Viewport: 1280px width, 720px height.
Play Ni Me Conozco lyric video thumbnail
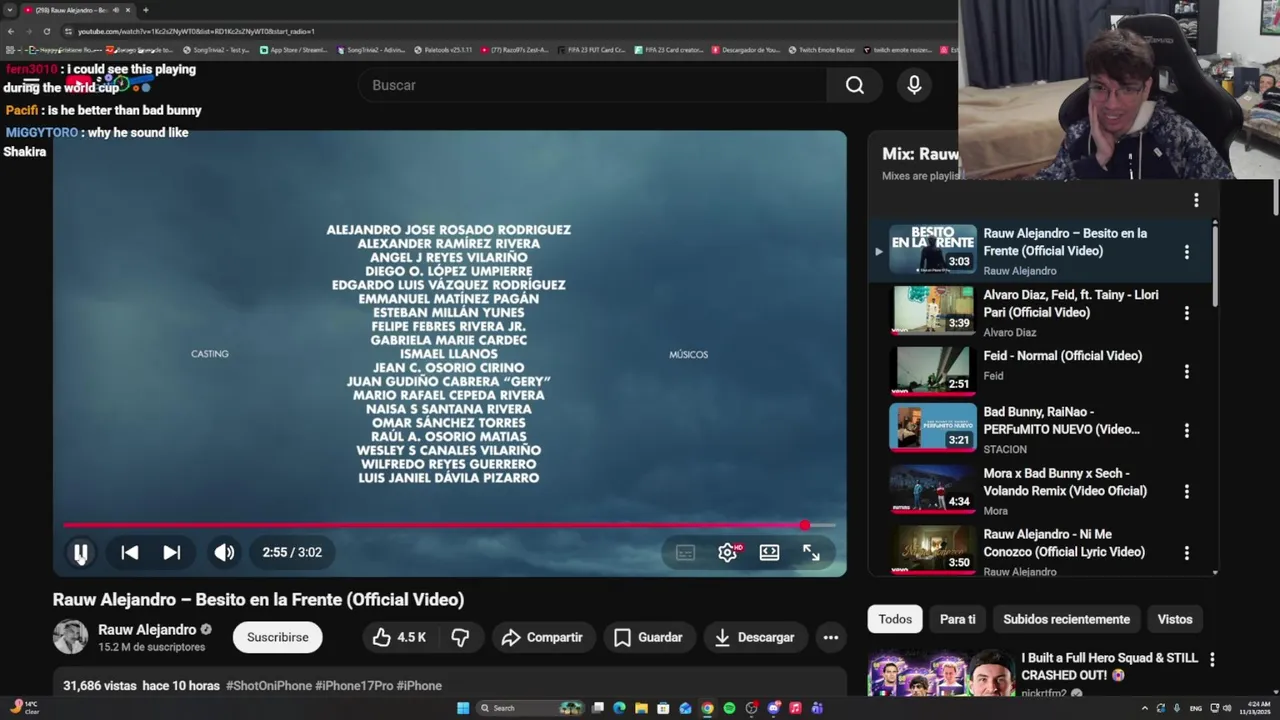click(933, 549)
